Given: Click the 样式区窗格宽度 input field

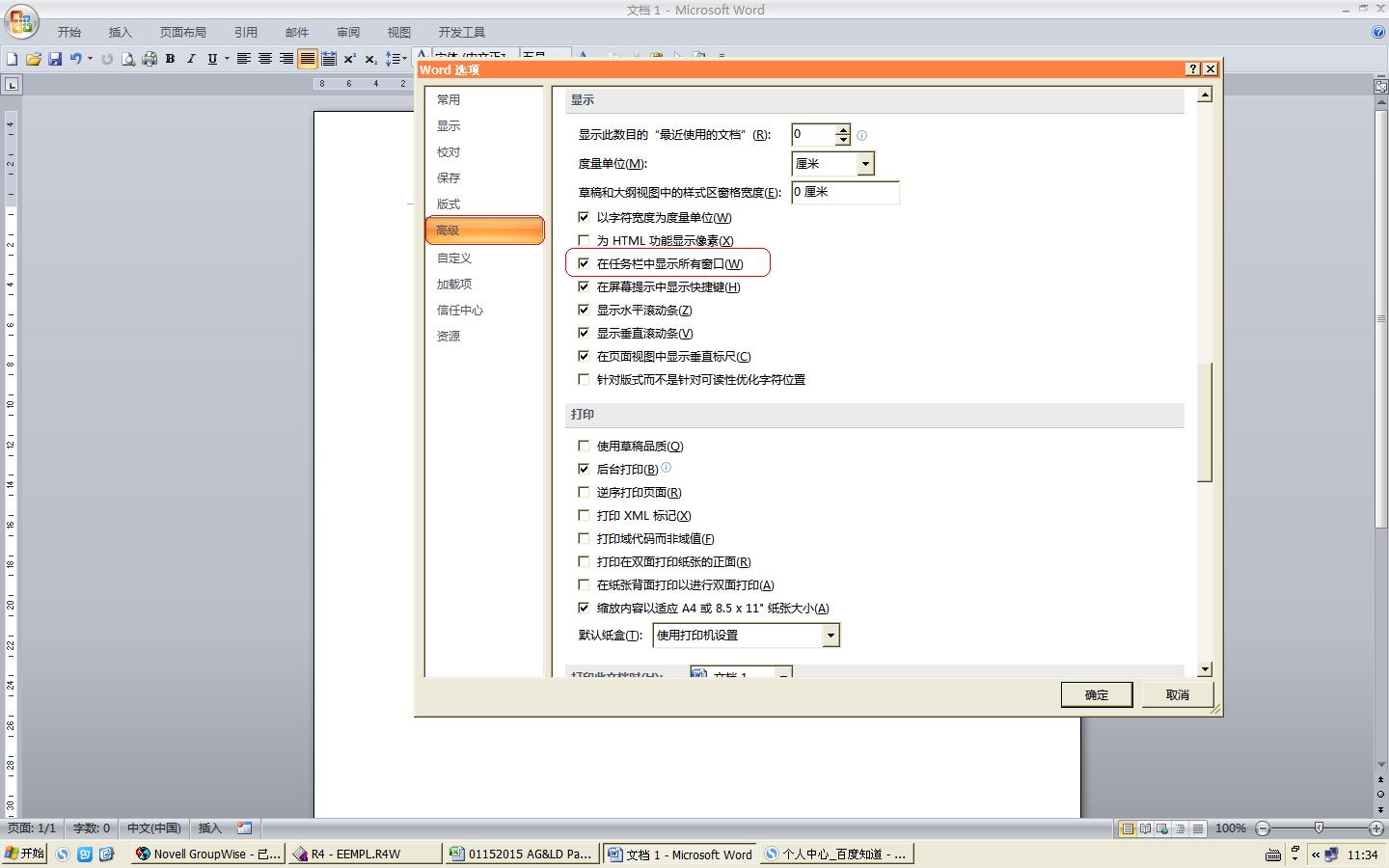Looking at the screenshot, I should click(x=845, y=192).
